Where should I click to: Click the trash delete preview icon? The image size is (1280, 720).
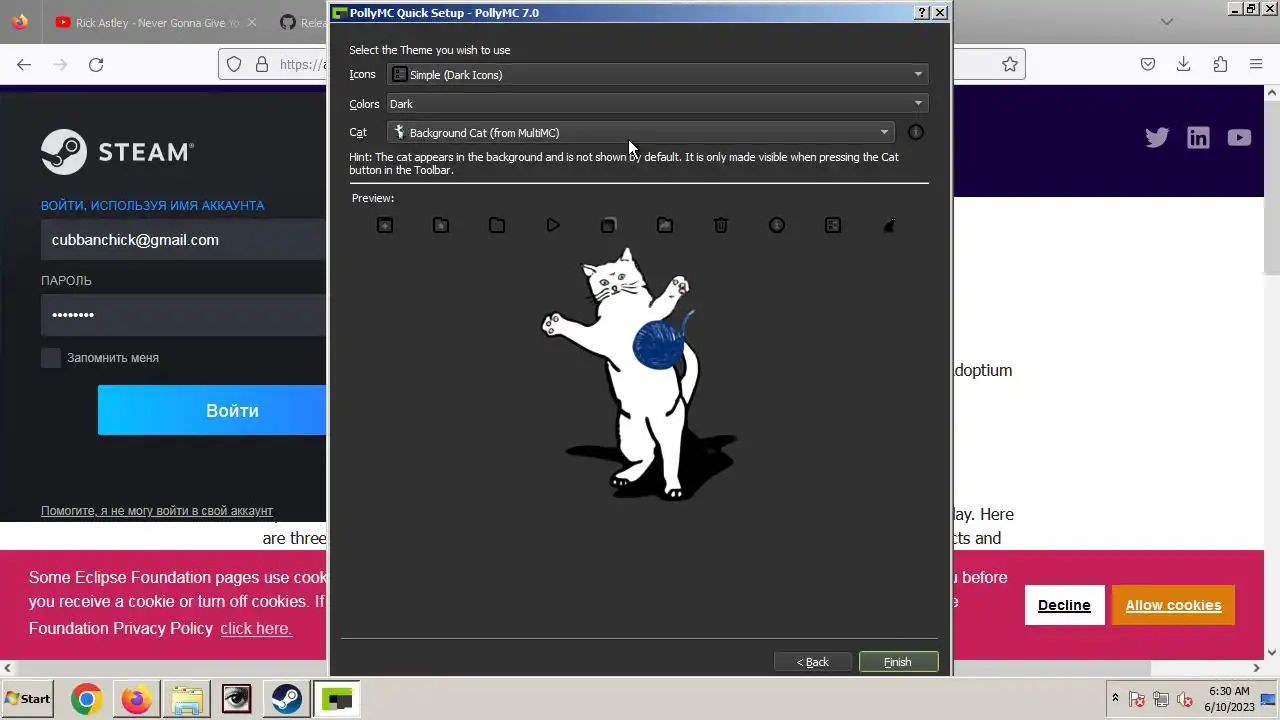click(x=721, y=226)
